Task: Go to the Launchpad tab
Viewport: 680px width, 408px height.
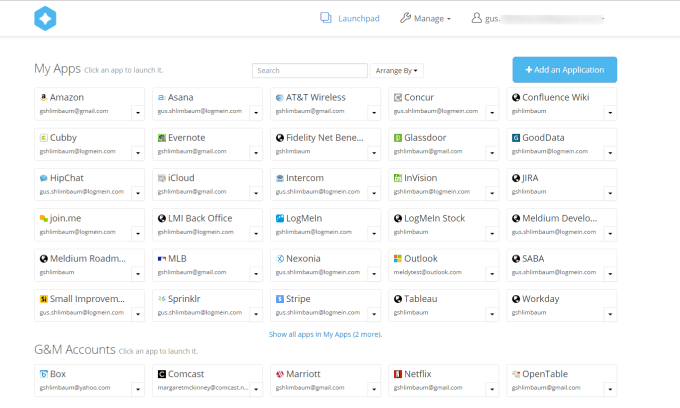Action: point(352,18)
